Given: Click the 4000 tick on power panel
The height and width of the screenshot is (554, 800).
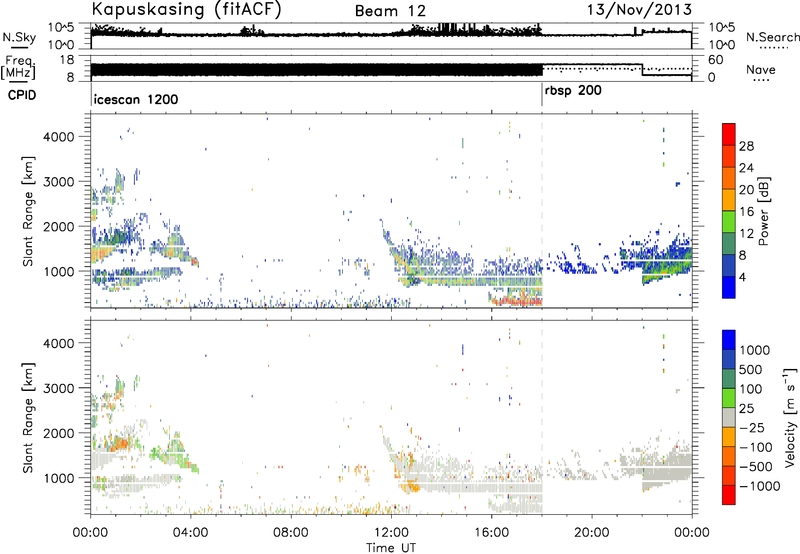Looking at the screenshot, I should pos(58,137).
